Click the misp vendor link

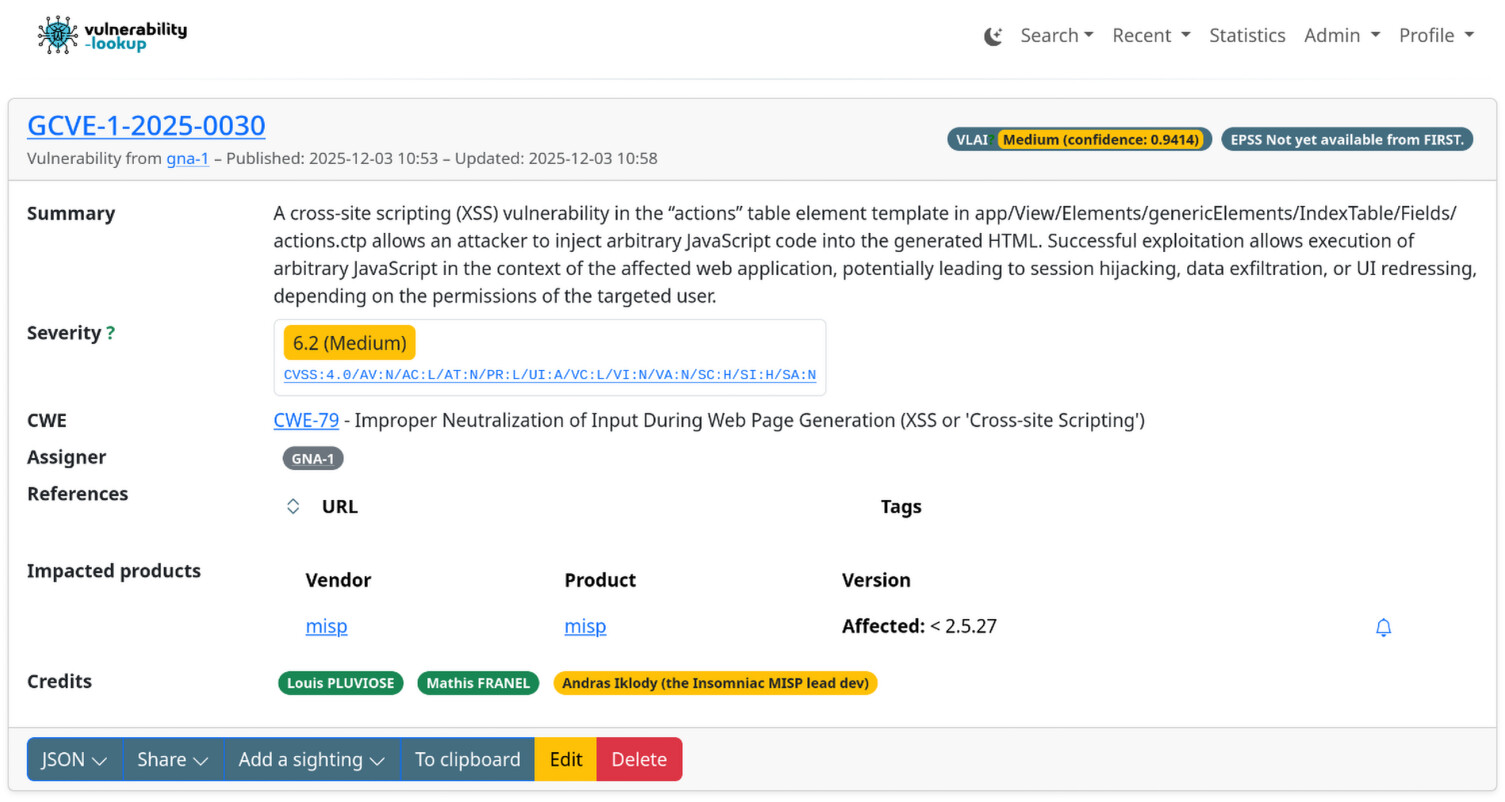coord(326,627)
